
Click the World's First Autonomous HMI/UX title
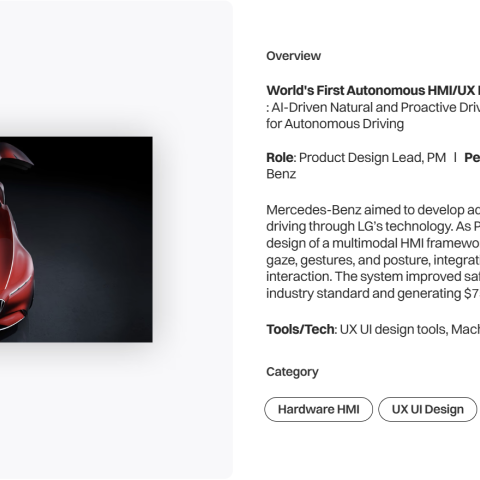373,91
